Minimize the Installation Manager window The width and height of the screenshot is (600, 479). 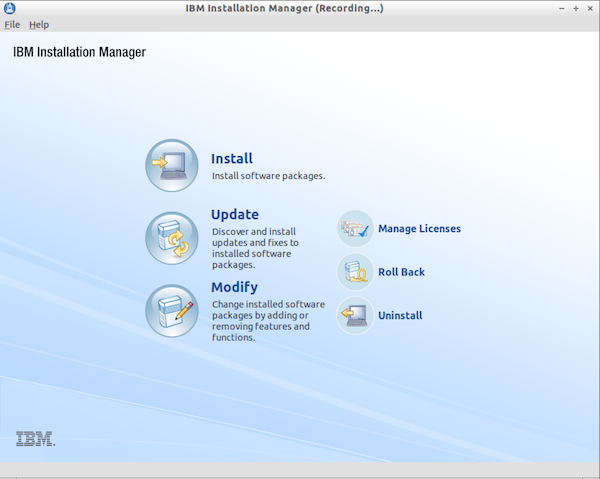pyautogui.click(x=561, y=8)
